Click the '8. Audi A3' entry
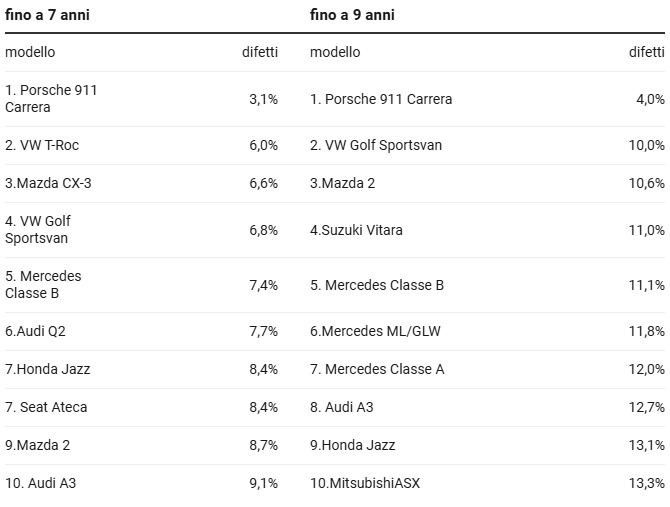This screenshot has width=670, height=507. [x=341, y=407]
